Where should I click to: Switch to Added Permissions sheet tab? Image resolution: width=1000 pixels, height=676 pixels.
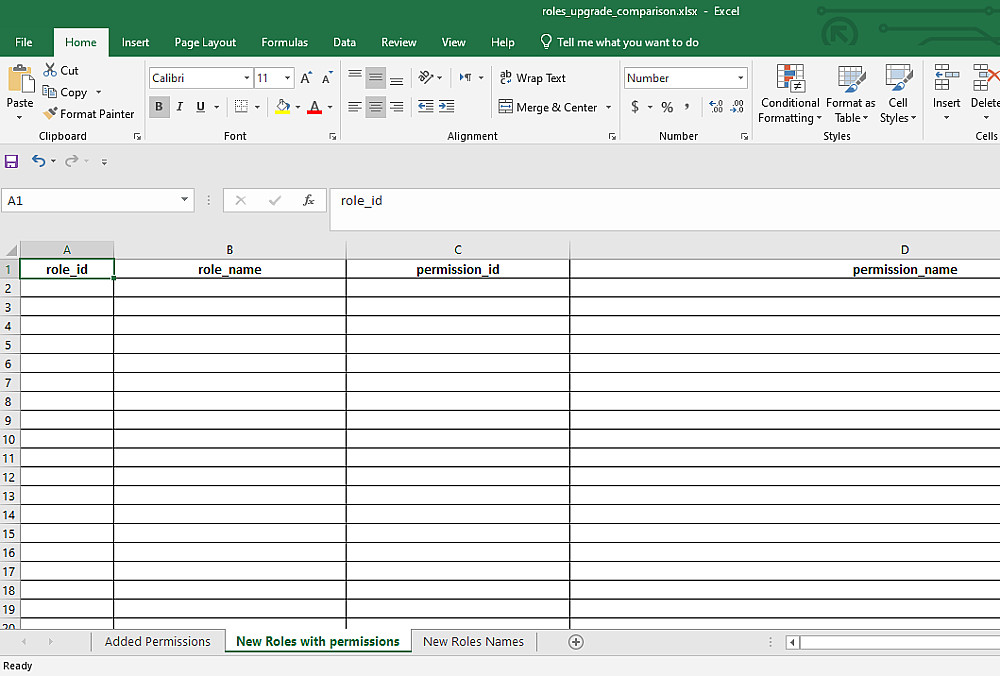157,642
